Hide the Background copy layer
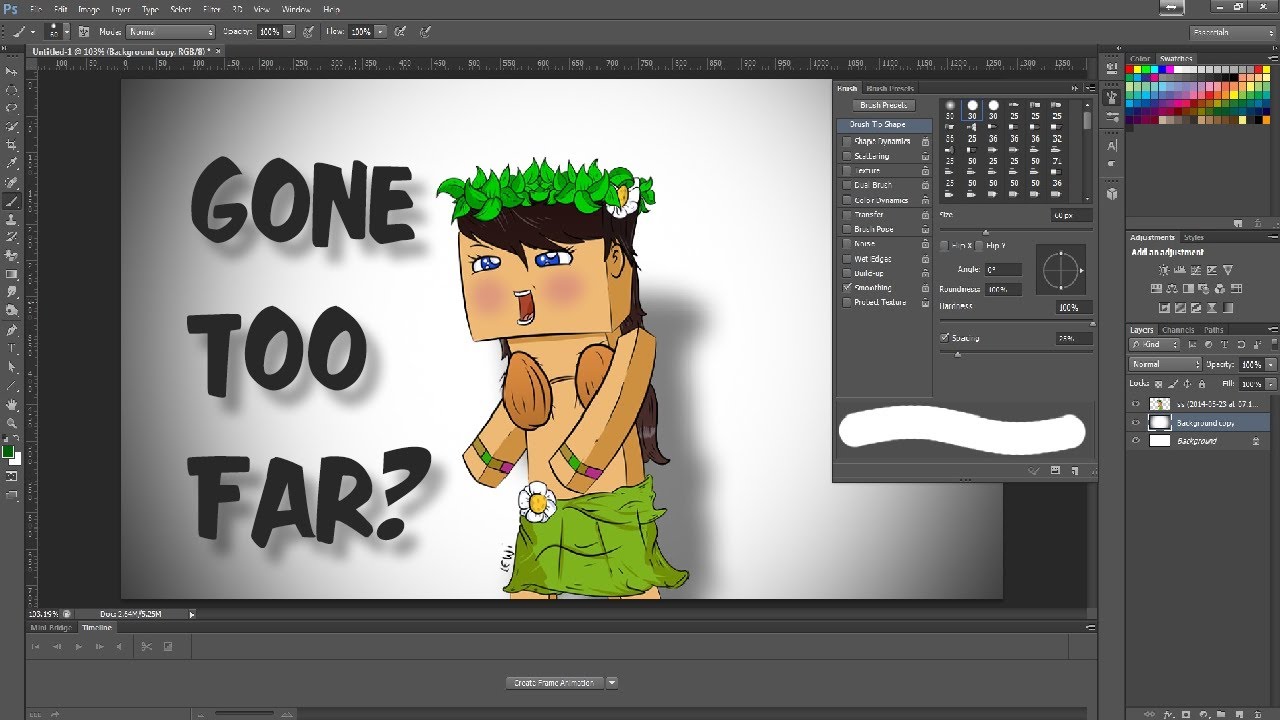 [x=1135, y=422]
